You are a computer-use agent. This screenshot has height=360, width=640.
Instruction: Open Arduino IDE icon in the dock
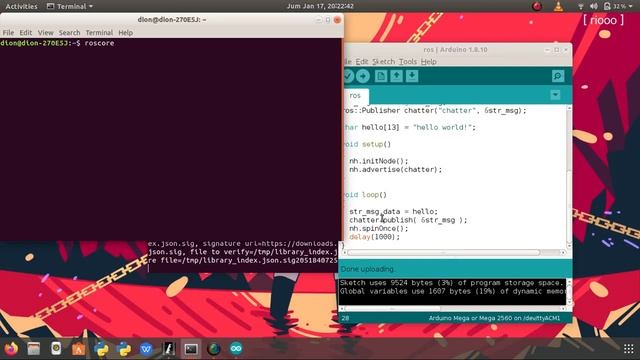236,349
